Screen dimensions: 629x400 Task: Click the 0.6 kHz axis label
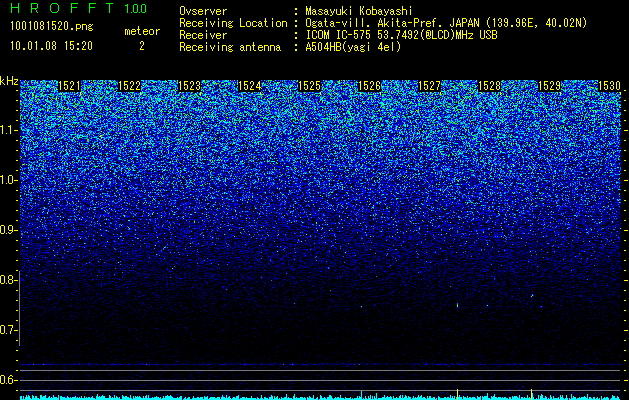tap(8, 380)
